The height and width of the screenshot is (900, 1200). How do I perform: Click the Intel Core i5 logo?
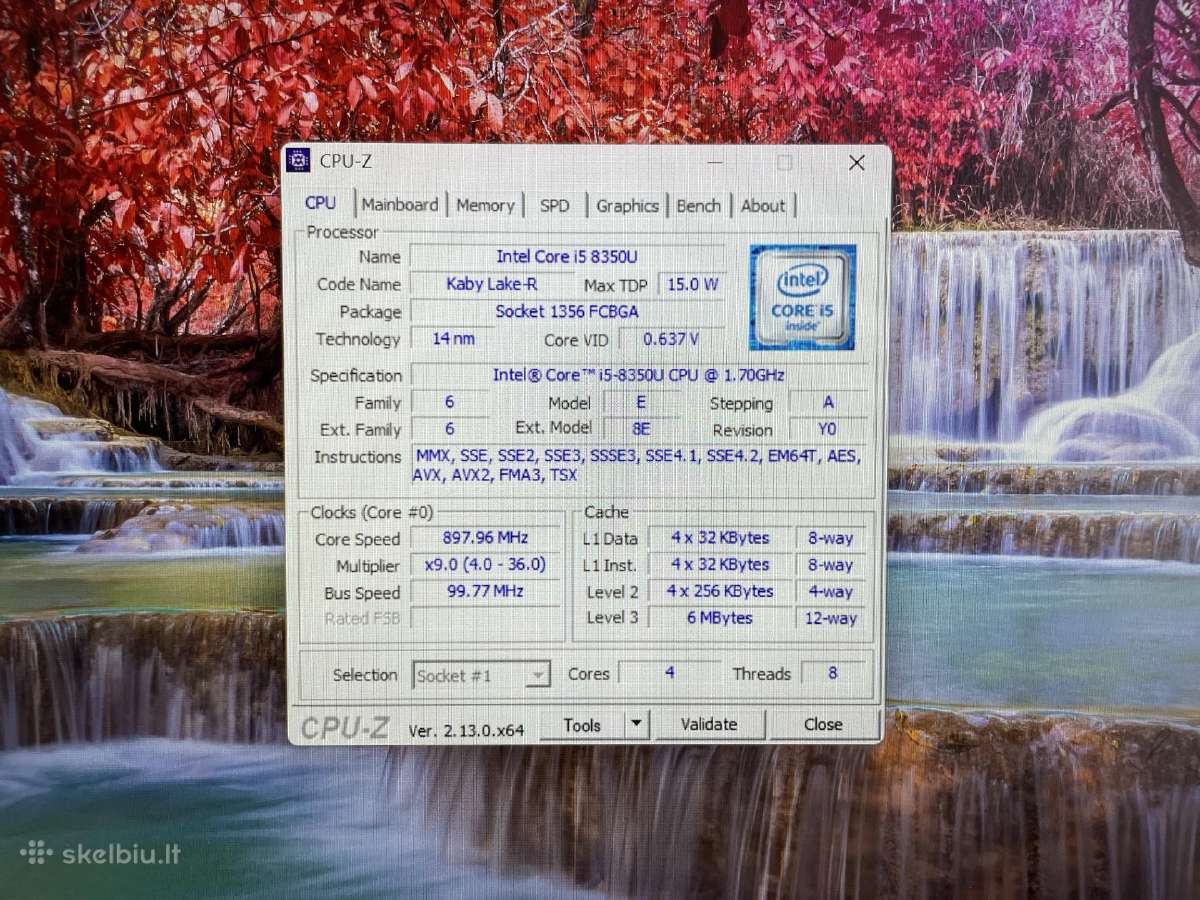pos(803,296)
